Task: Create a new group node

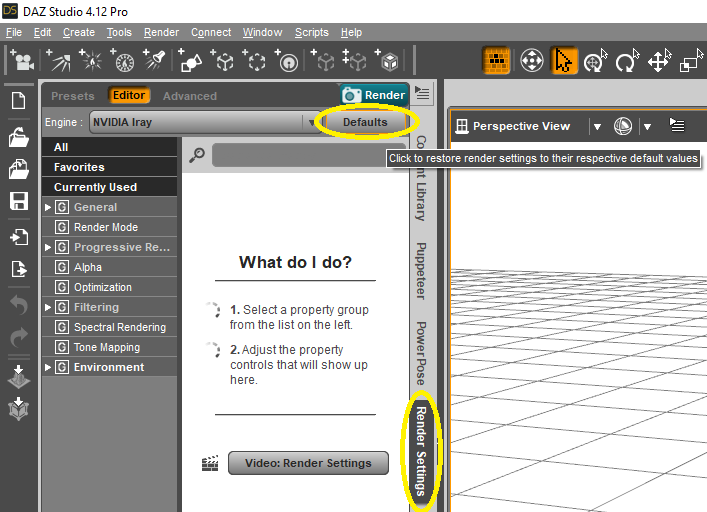Action: pyautogui.click(x=255, y=60)
